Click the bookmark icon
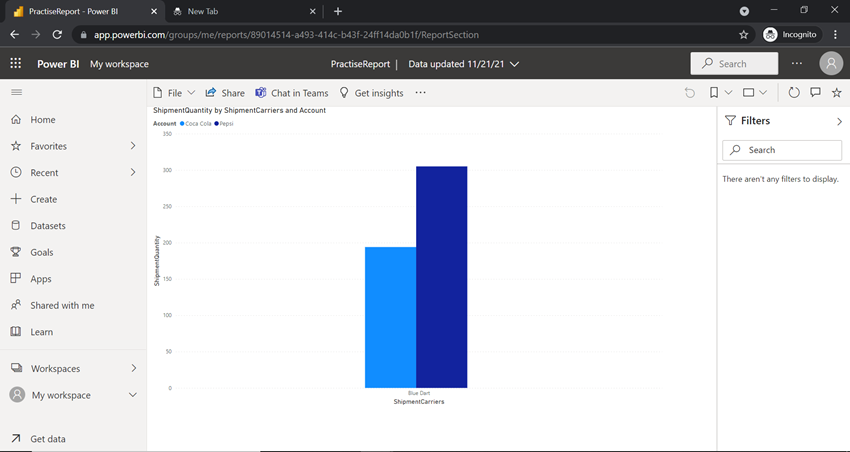Screen dimensions: 850x452 point(714,93)
